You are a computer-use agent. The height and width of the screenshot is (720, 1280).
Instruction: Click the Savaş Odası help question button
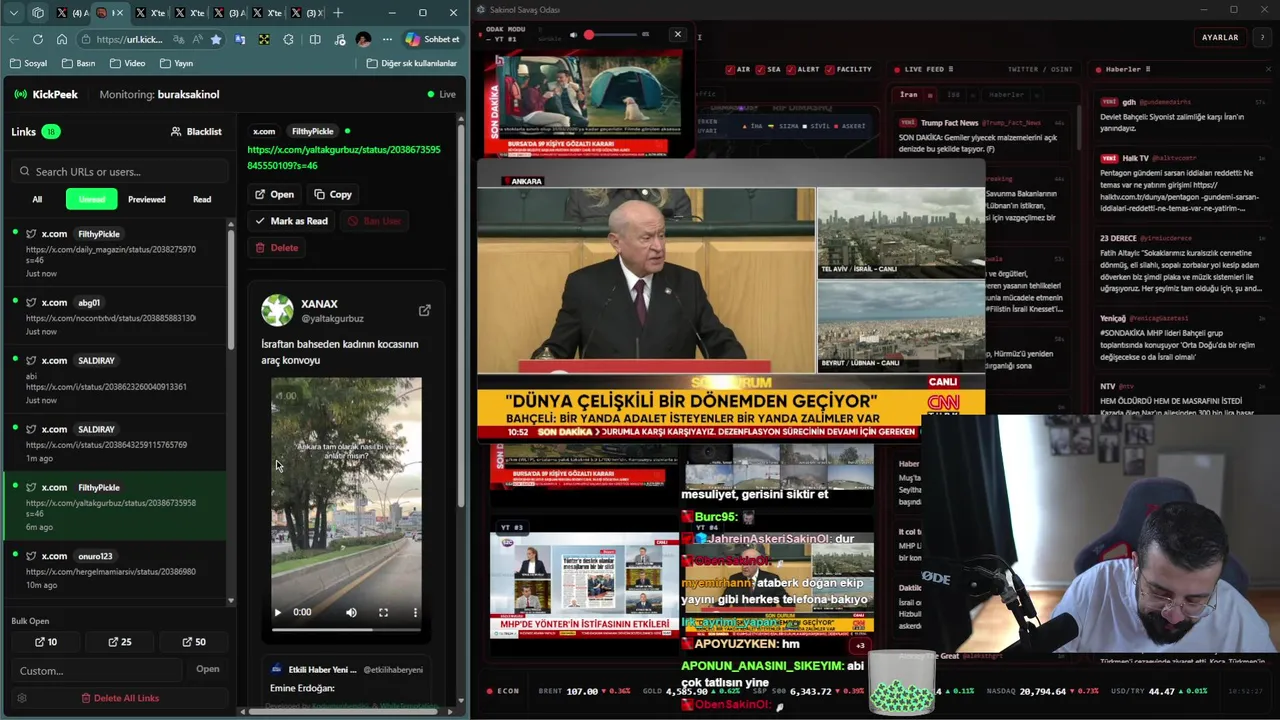(x=1262, y=37)
